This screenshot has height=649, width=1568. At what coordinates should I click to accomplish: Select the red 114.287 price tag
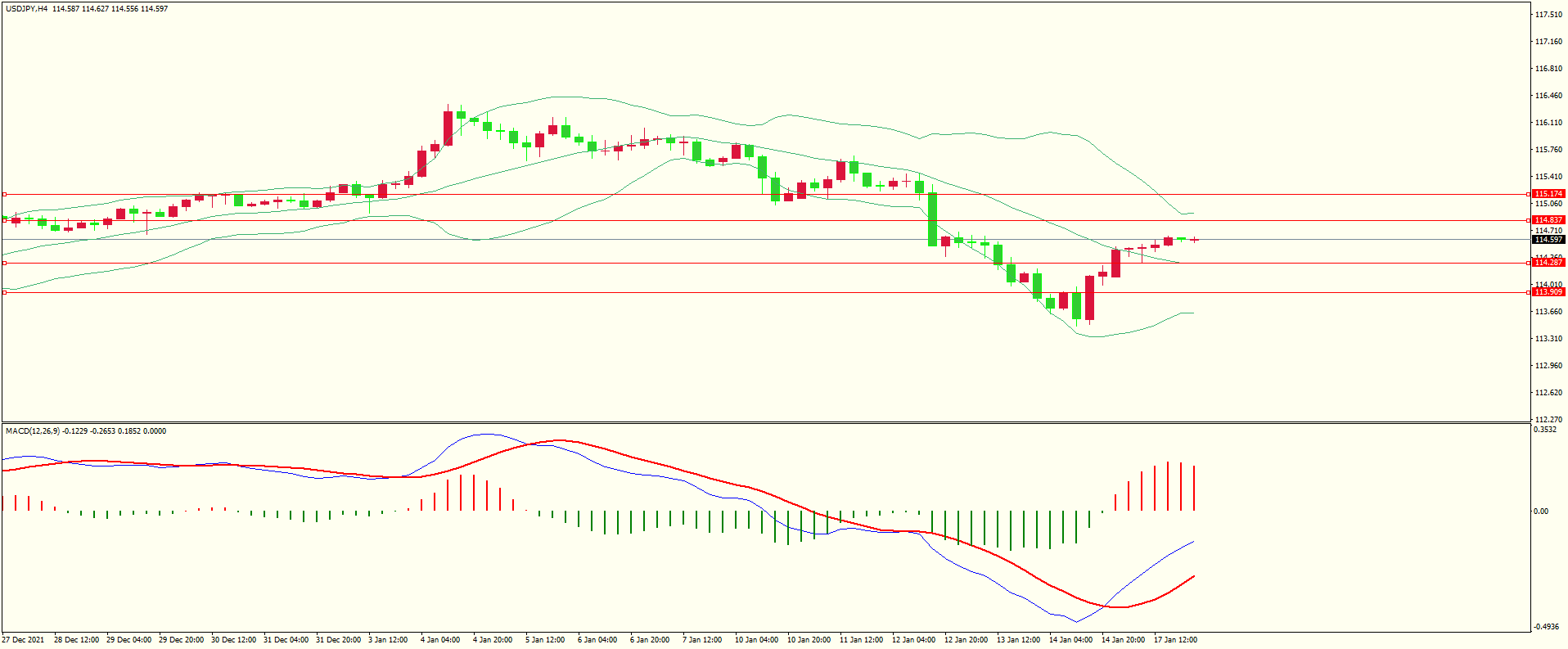coord(1548,263)
